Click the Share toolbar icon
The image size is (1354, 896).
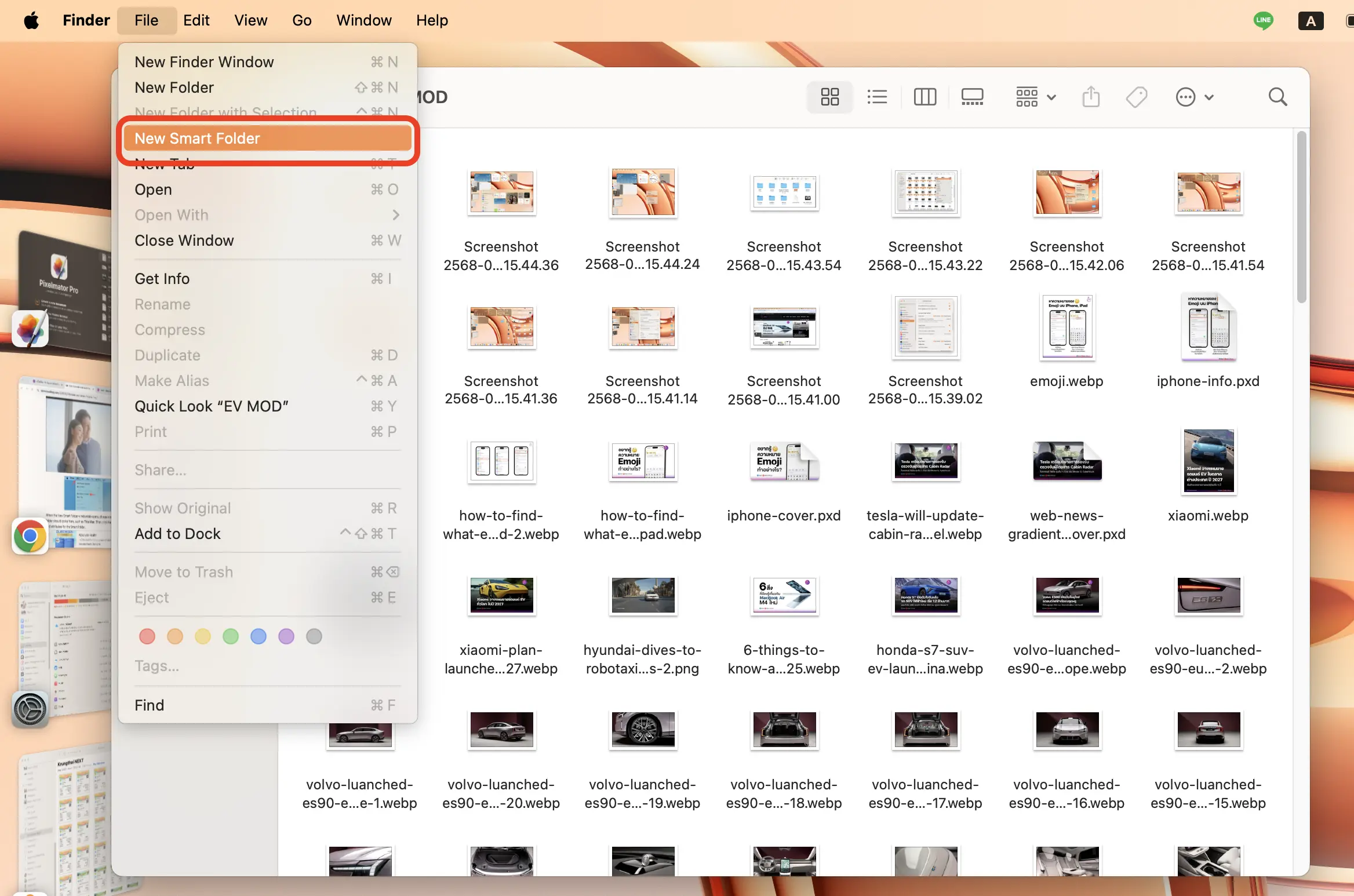click(1091, 97)
